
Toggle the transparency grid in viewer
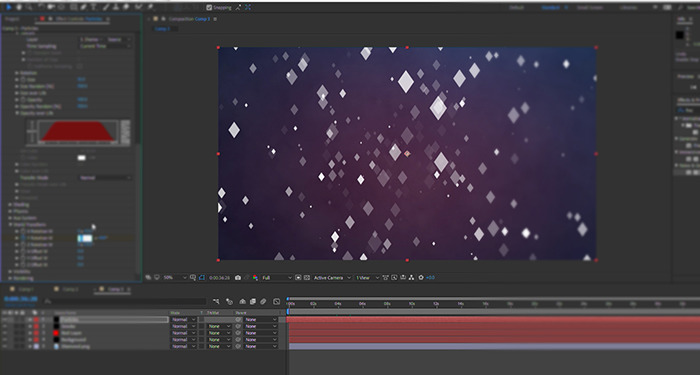(307, 278)
